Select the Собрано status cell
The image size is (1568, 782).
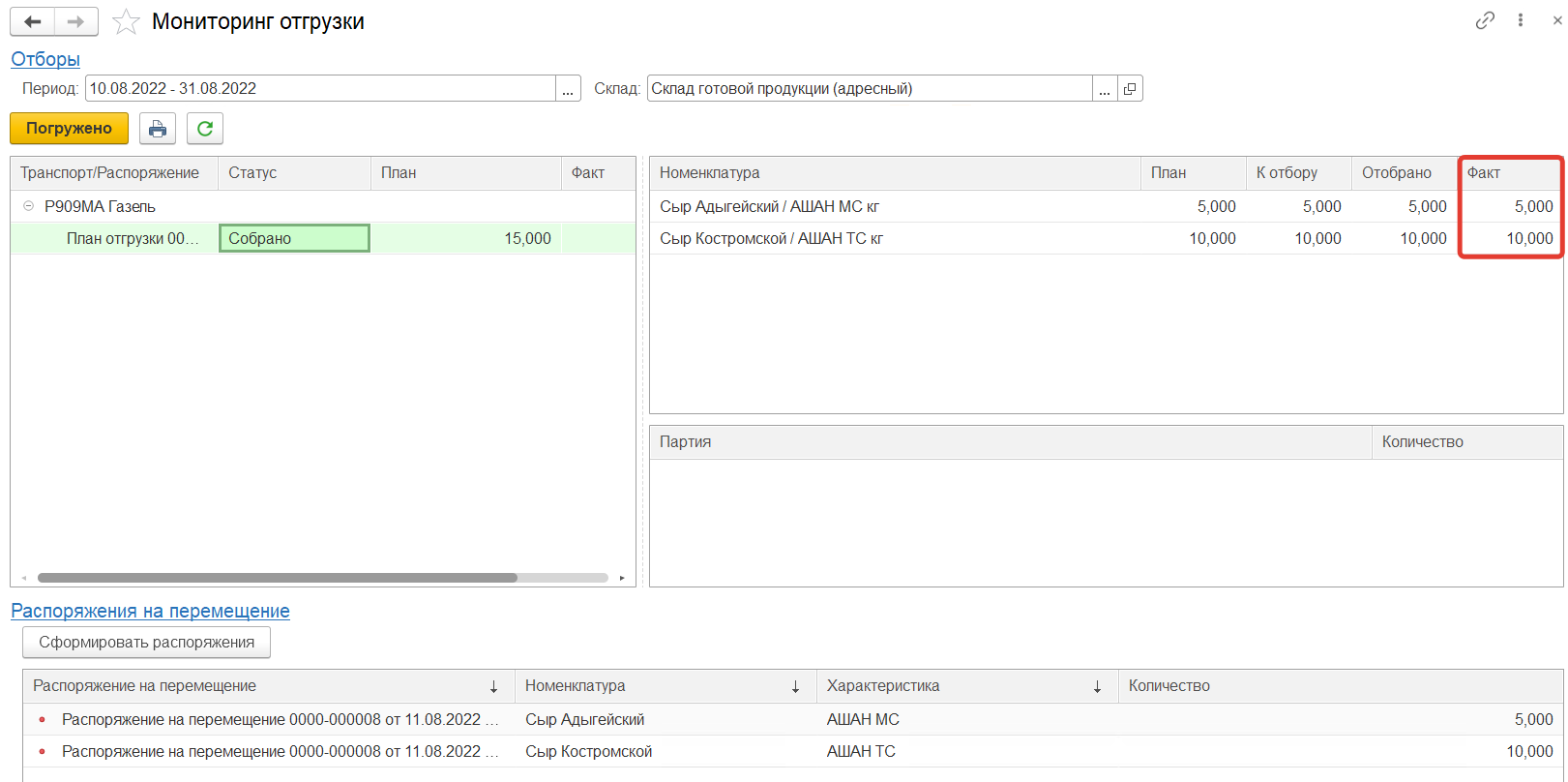(x=294, y=239)
